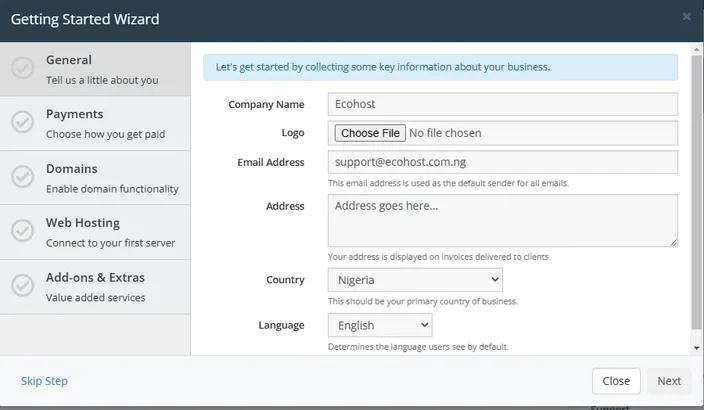Click the 'Language' label
This screenshot has height=410, width=704.
click(x=281, y=325)
